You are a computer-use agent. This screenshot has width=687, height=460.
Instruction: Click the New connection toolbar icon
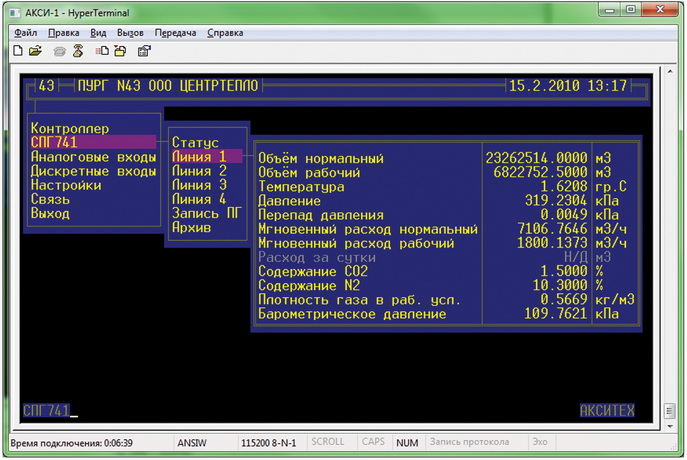[18, 51]
